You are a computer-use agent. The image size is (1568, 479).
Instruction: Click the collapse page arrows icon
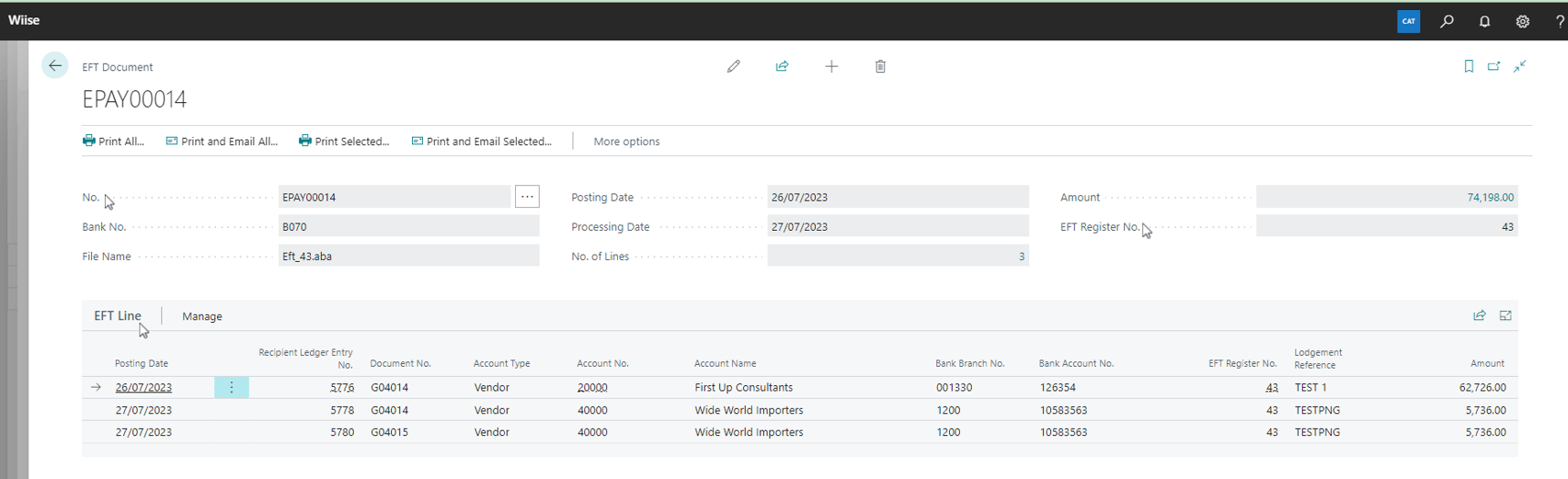[x=1520, y=67]
